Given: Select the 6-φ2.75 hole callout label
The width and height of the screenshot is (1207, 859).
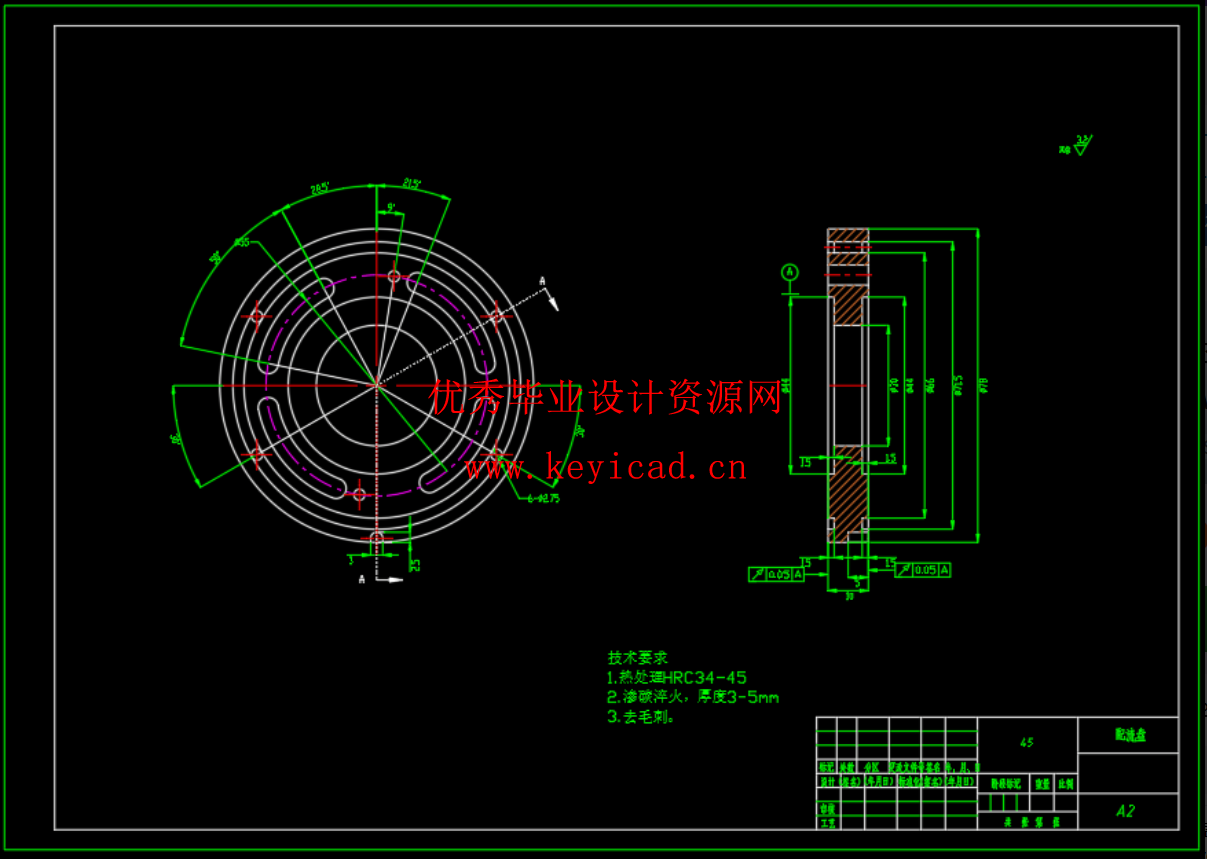Looking at the screenshot, I should (x=543, y=498).
